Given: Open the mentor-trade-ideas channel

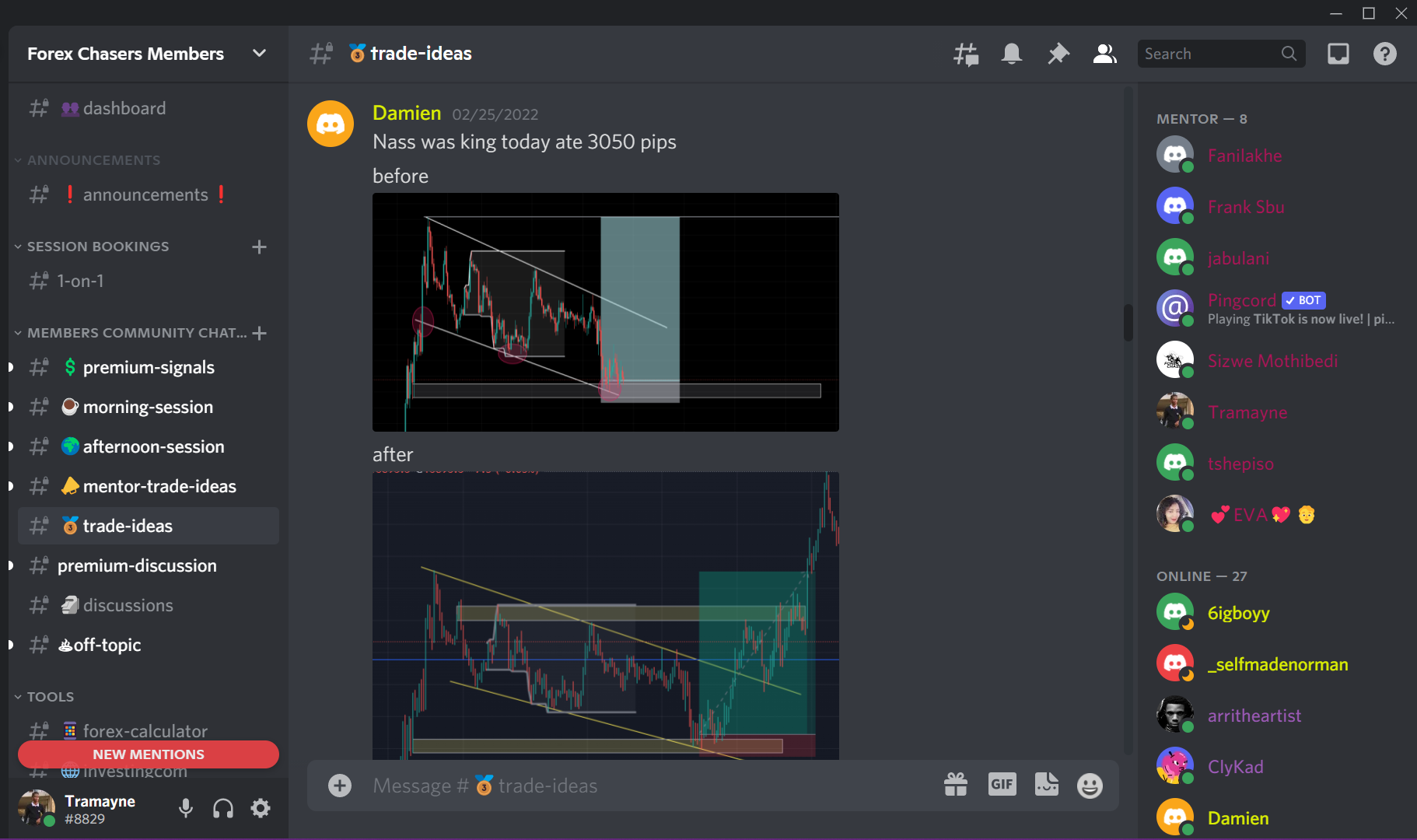Looking at the screenshot, I should [x=148, y=486].
